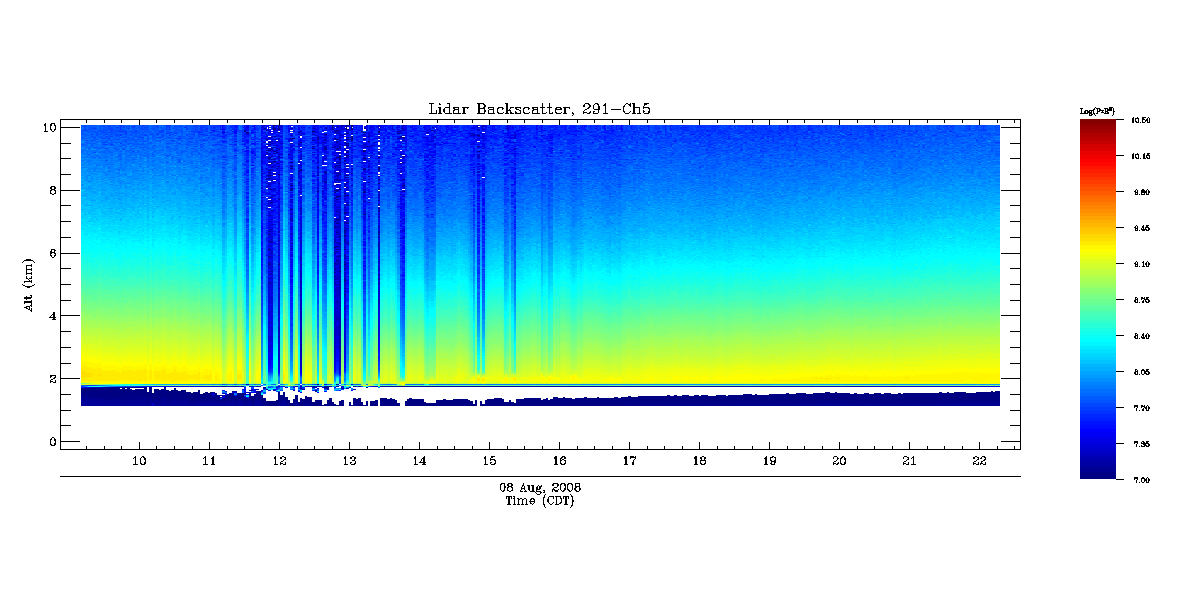Click the colorbar value '9.10'

pos(1141,264)
